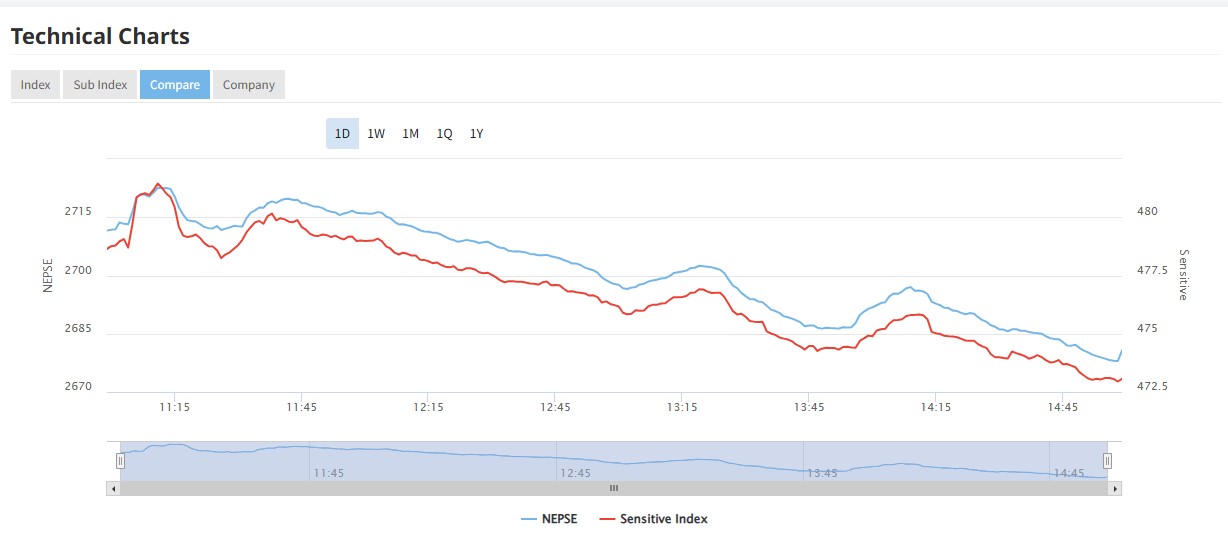Switch to the Company tab

point(248,85)
